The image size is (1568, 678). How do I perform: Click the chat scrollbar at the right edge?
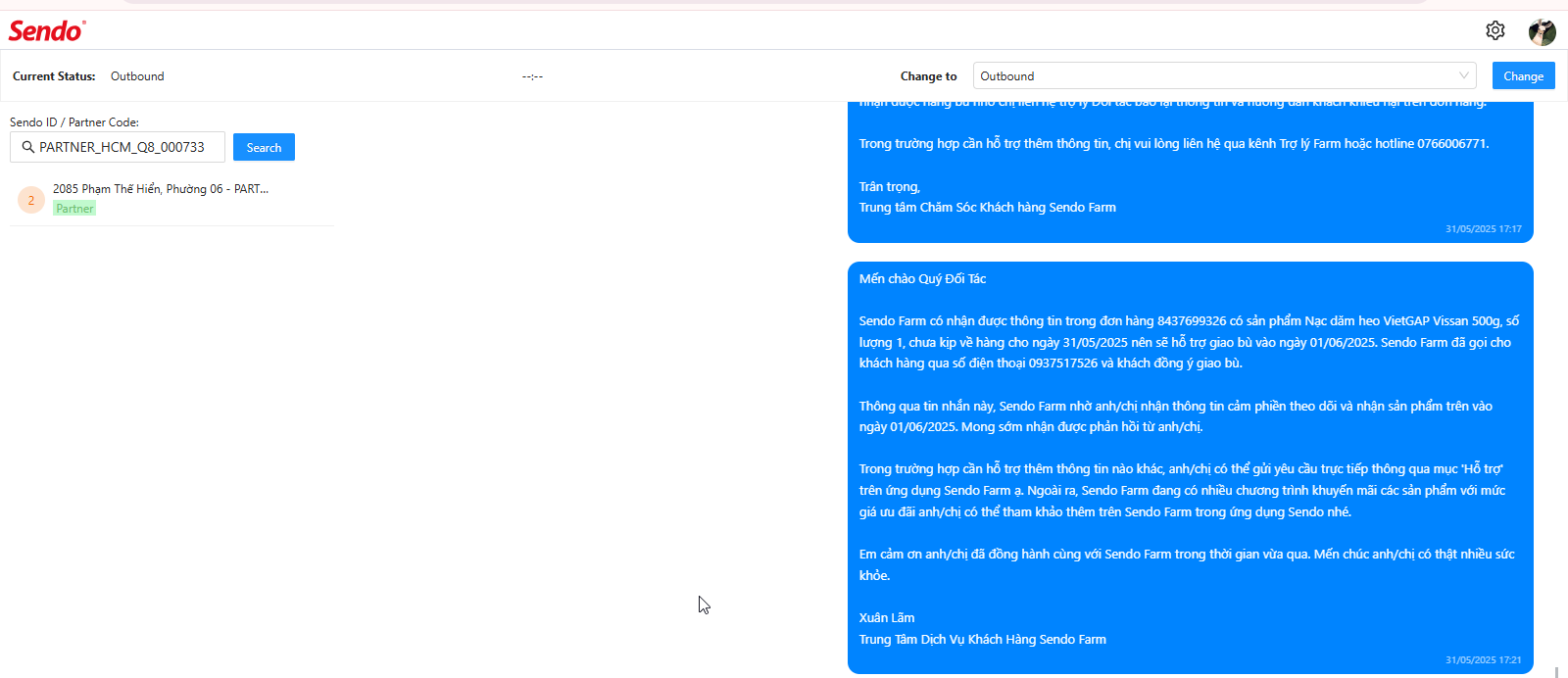click(x=1556, y=672)
